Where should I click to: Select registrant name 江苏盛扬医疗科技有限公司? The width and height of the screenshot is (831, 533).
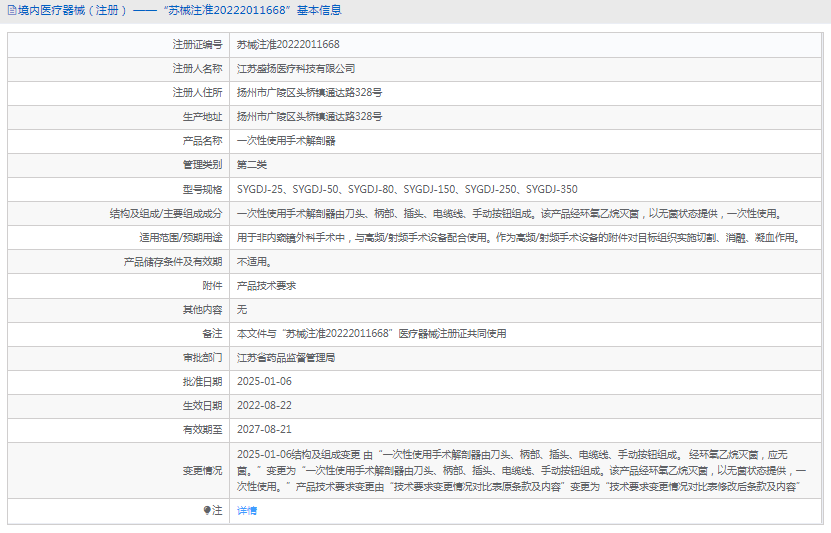pyautogui.click(x=296, y=68)
